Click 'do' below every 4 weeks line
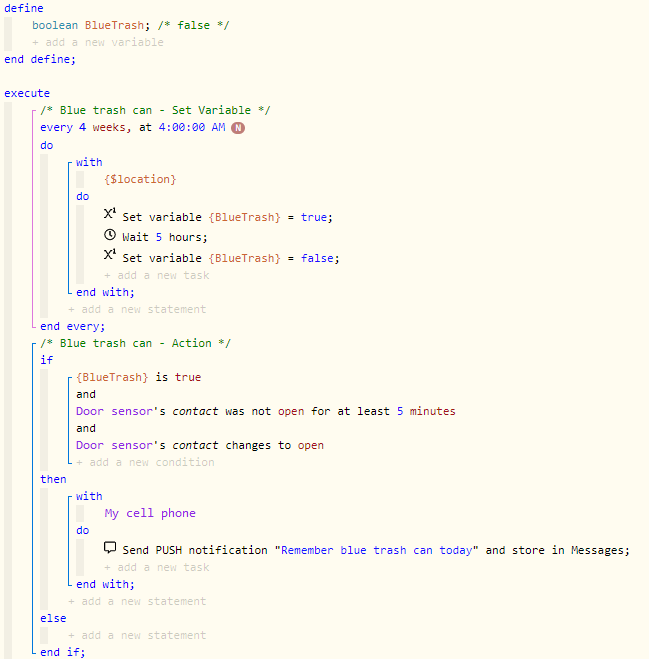This screenshot has height=659, width=649. click(x=47, y=145)
